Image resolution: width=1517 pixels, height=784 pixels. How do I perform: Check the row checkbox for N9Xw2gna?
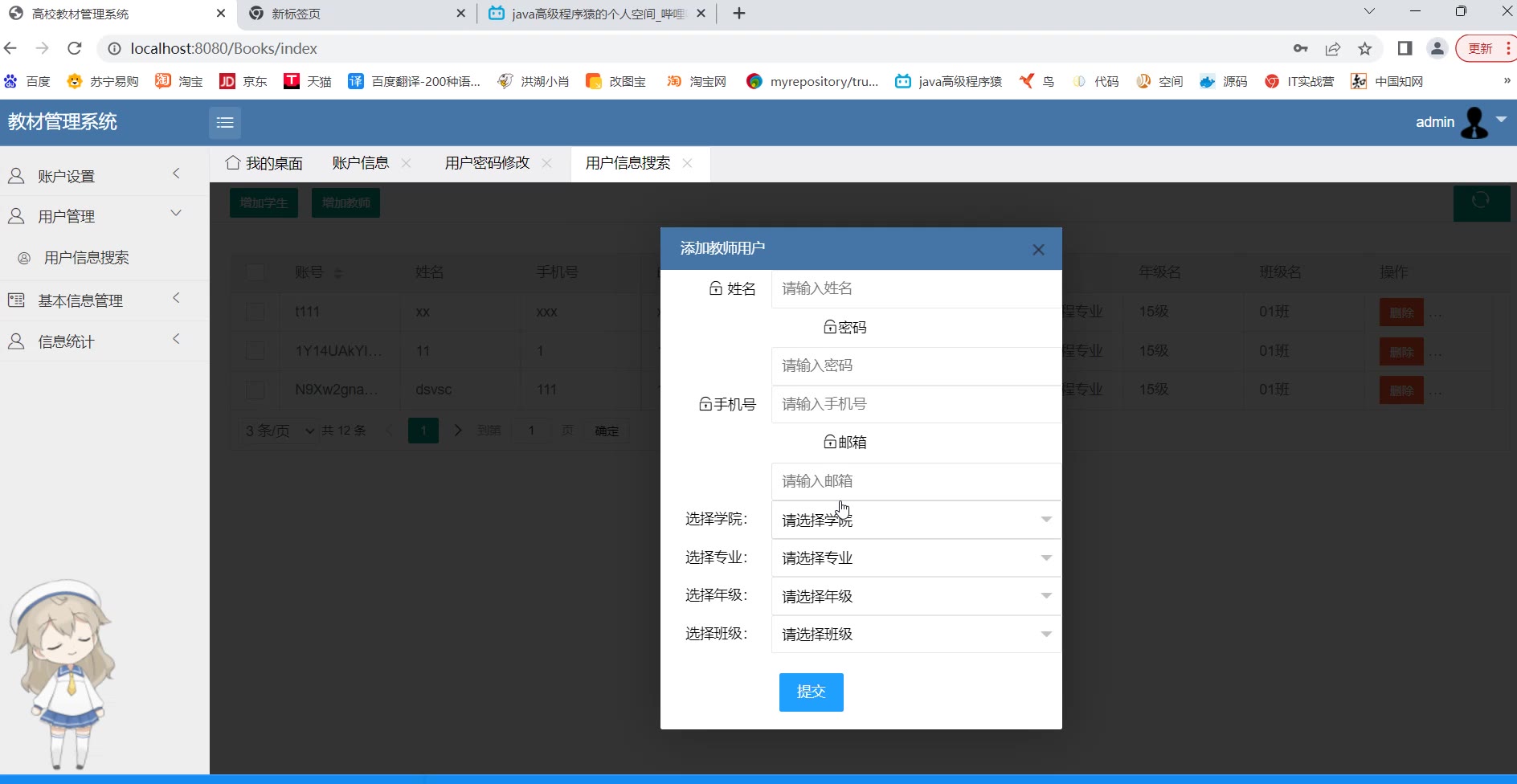(256, 390)
